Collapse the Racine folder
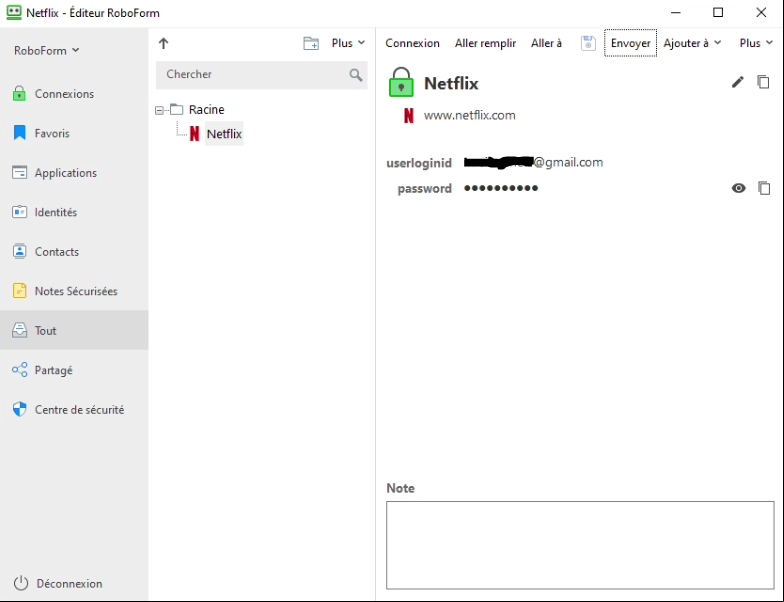784x602 pixels. point(160,110)
